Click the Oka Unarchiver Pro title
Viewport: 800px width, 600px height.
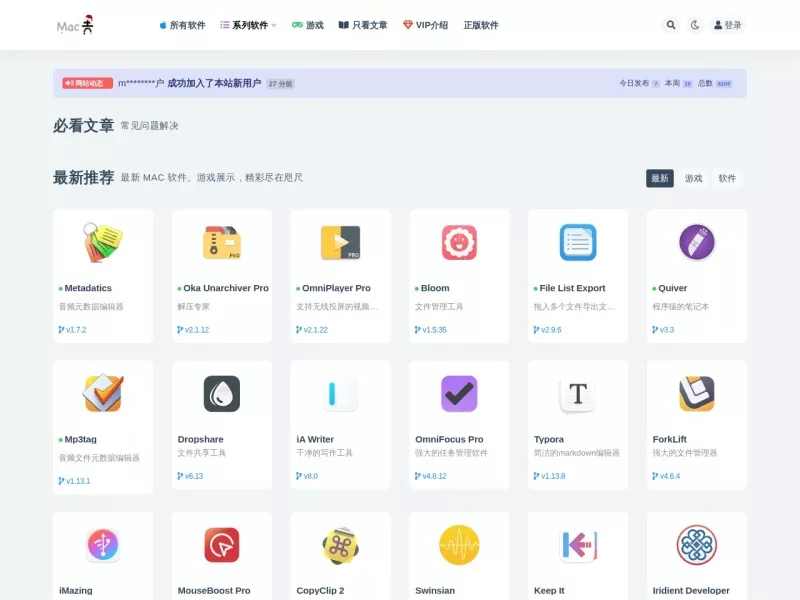point(226,288)
